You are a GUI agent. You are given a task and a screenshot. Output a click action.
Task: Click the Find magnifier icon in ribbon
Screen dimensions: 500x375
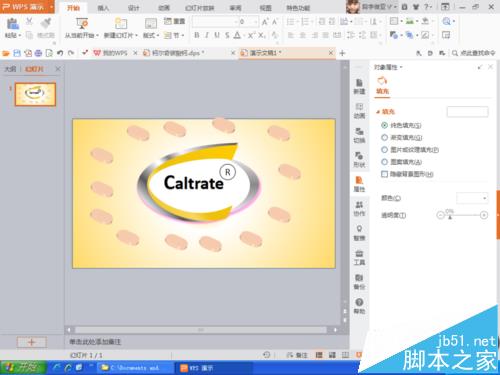click(x=446, y=21)
